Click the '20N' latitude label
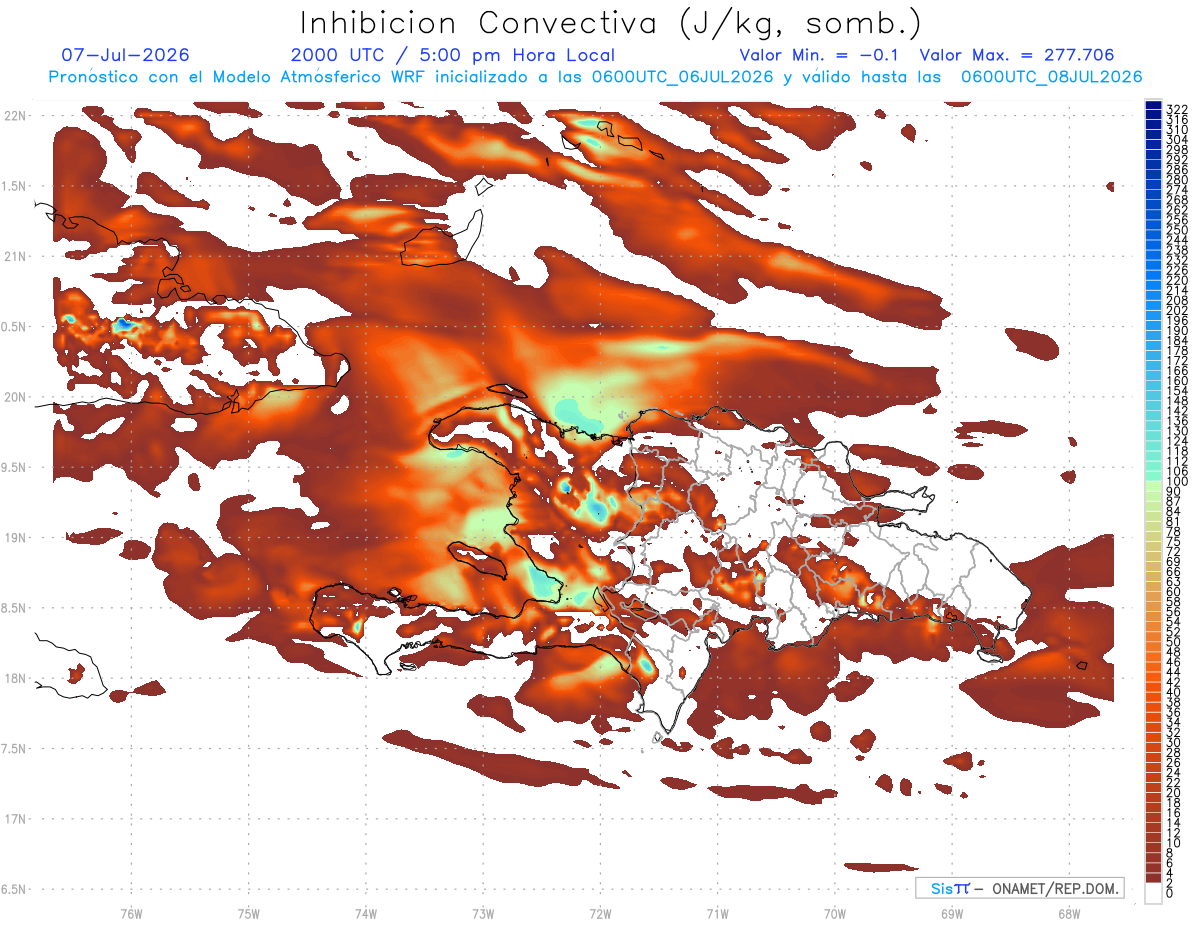Viewport: 1200px width, 927px height. (x=14, y=397)
